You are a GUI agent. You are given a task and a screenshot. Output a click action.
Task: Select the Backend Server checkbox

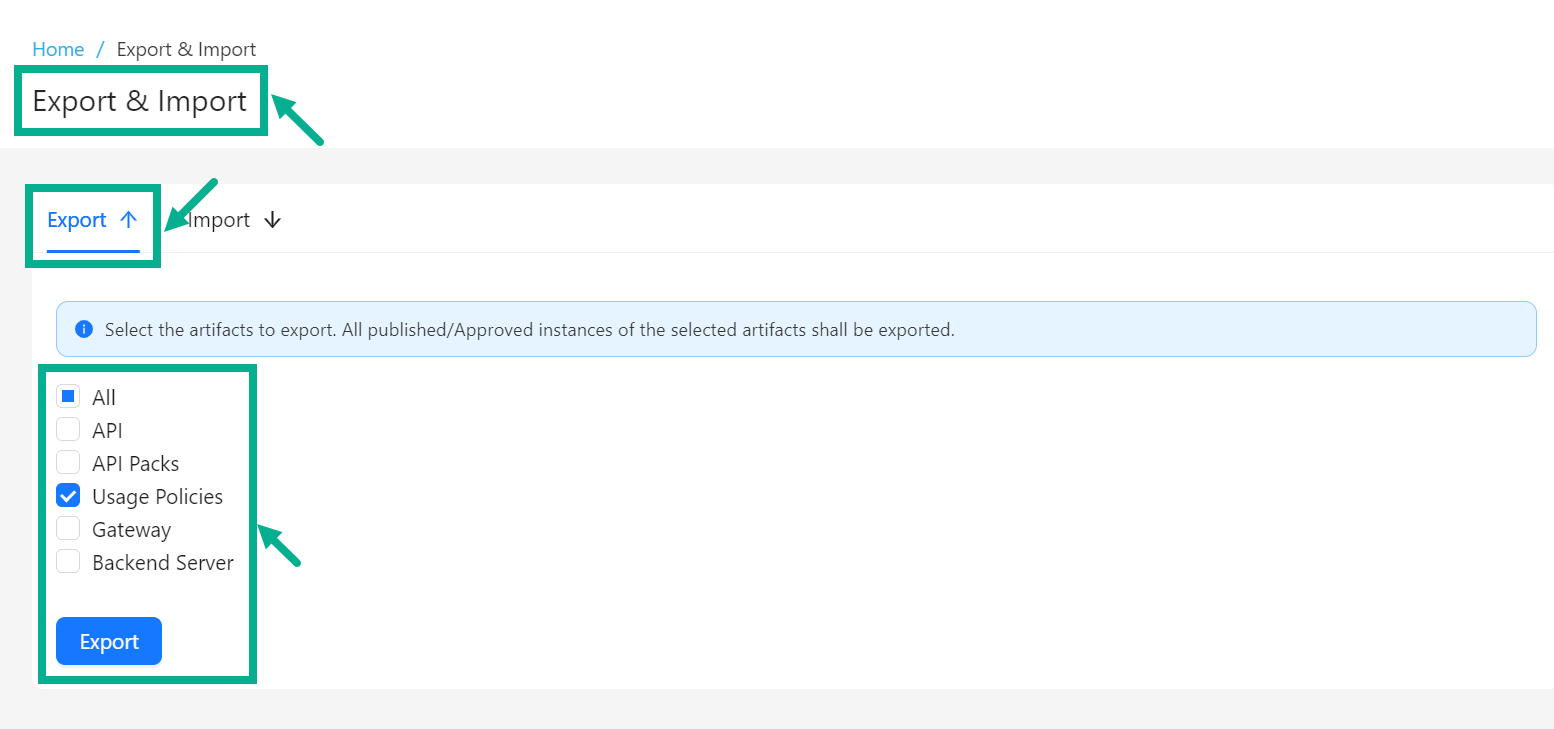pos(68,562)
